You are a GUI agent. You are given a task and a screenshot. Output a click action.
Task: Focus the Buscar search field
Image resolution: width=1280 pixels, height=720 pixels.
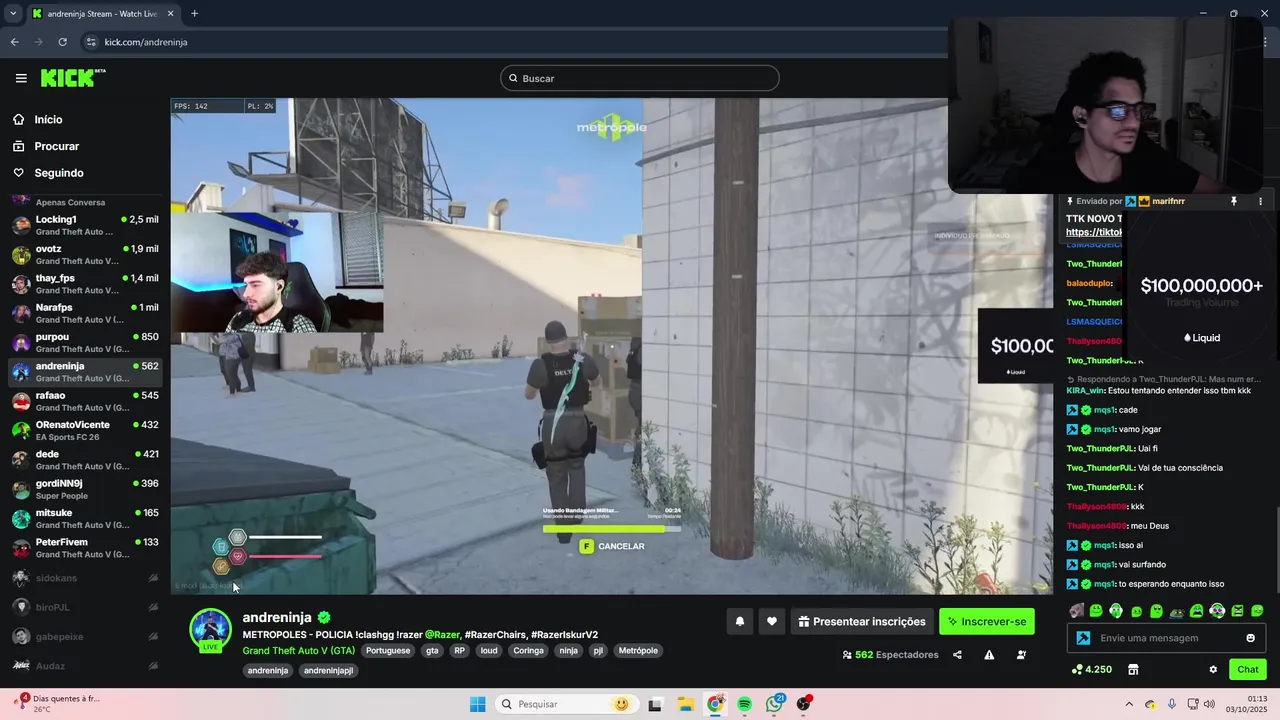pyautogui.click(x=640, y=78)
